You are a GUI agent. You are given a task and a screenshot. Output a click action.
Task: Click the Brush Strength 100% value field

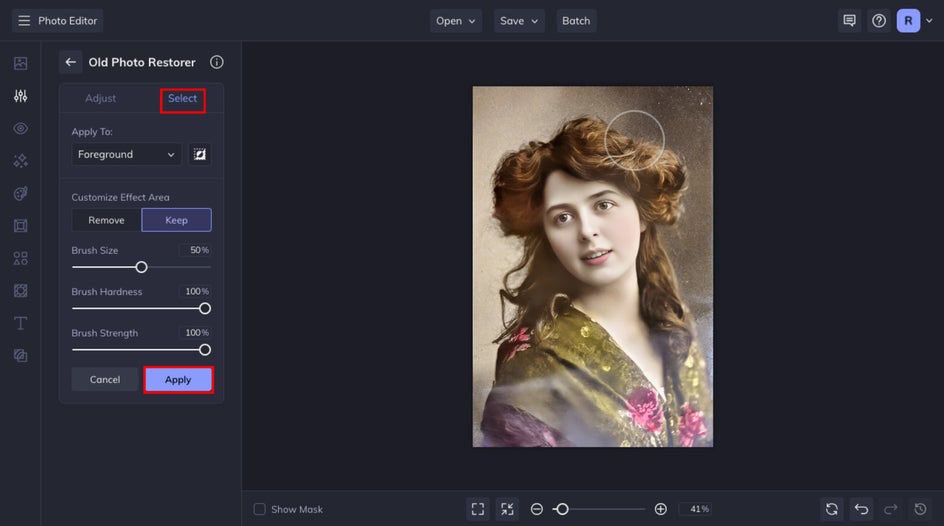(x=195, y=333)
